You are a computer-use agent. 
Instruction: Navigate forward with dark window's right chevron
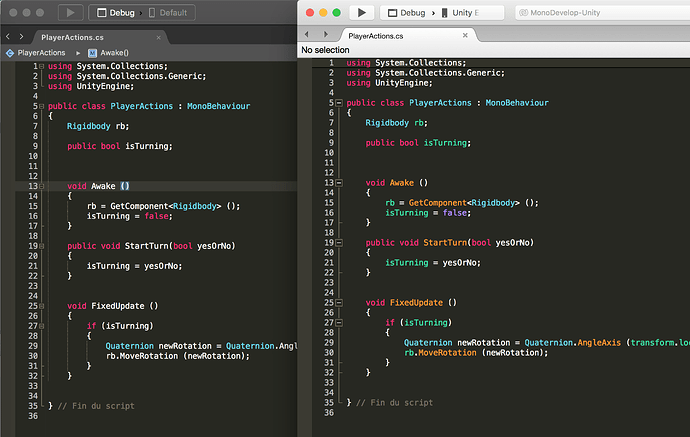coord(21,37)
